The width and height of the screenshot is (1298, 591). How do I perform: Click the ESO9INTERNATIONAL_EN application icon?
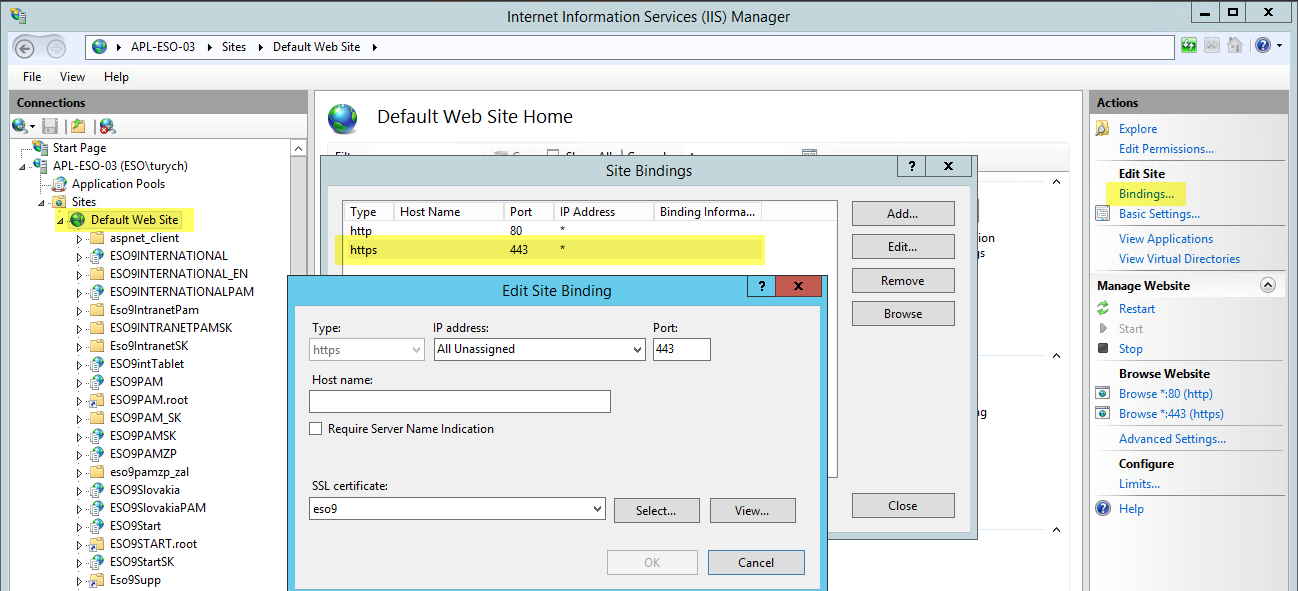point(97,274)
